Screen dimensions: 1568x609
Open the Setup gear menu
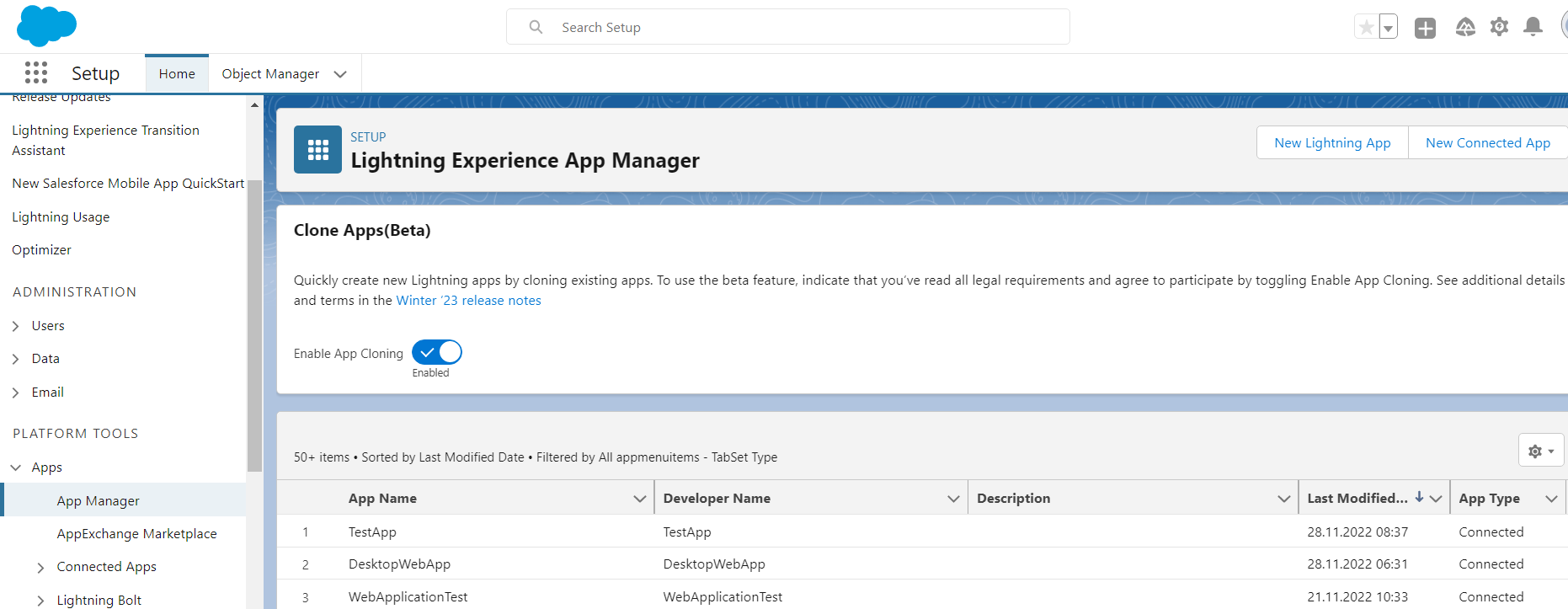(1499, 28)
